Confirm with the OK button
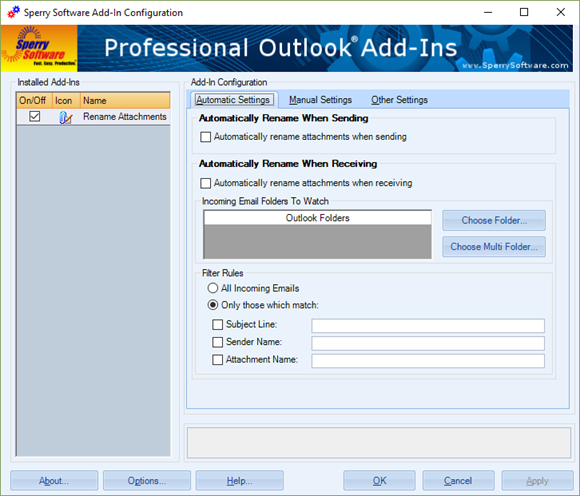This screenshot has width=580, height=496. click(x=379, y=480)
